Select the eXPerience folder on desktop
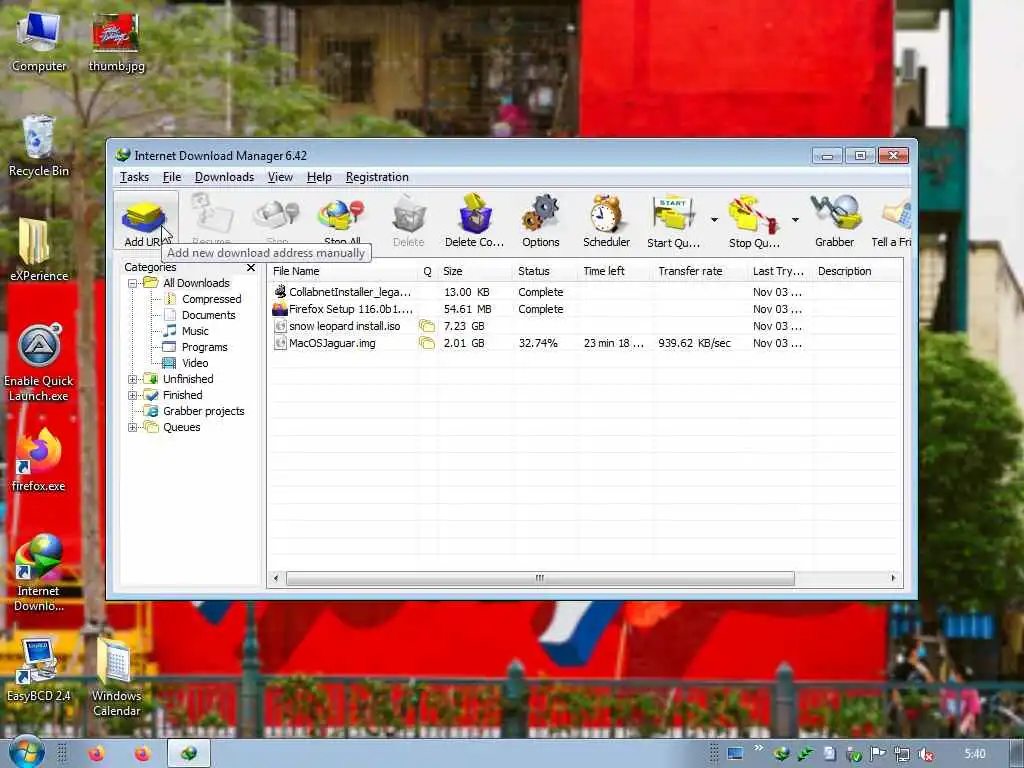 (x=39, y=249)
